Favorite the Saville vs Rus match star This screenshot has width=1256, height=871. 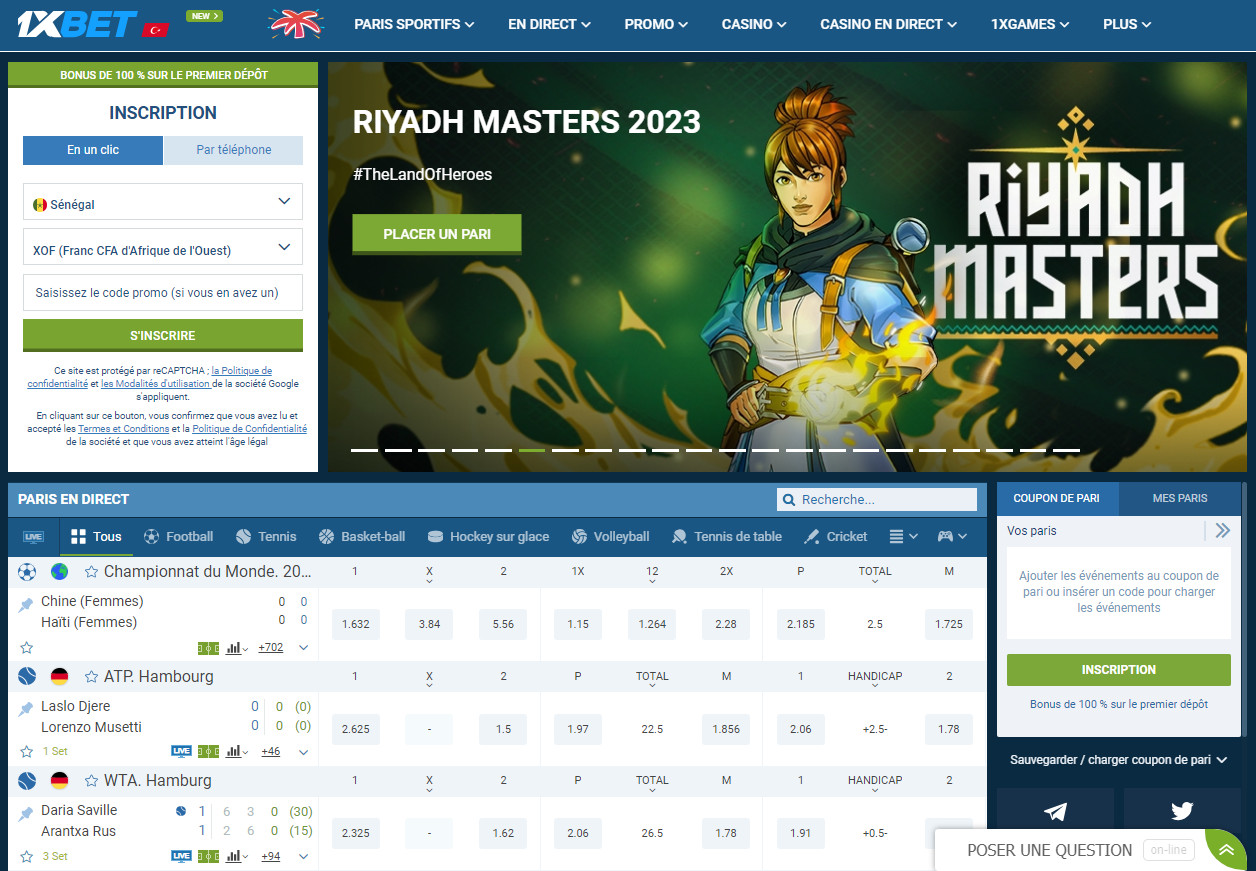click(x=26, y=856)
